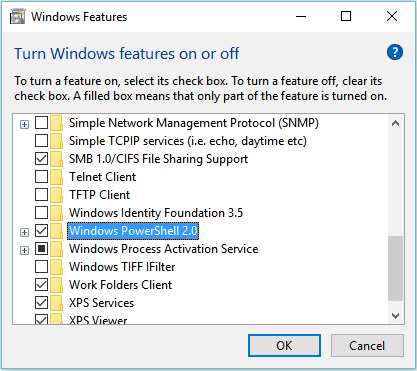The height and width of the screenshot is (371, 417).
Task: Enable the Windows TIFF IFilter checkbox
Action: [41, 267]
